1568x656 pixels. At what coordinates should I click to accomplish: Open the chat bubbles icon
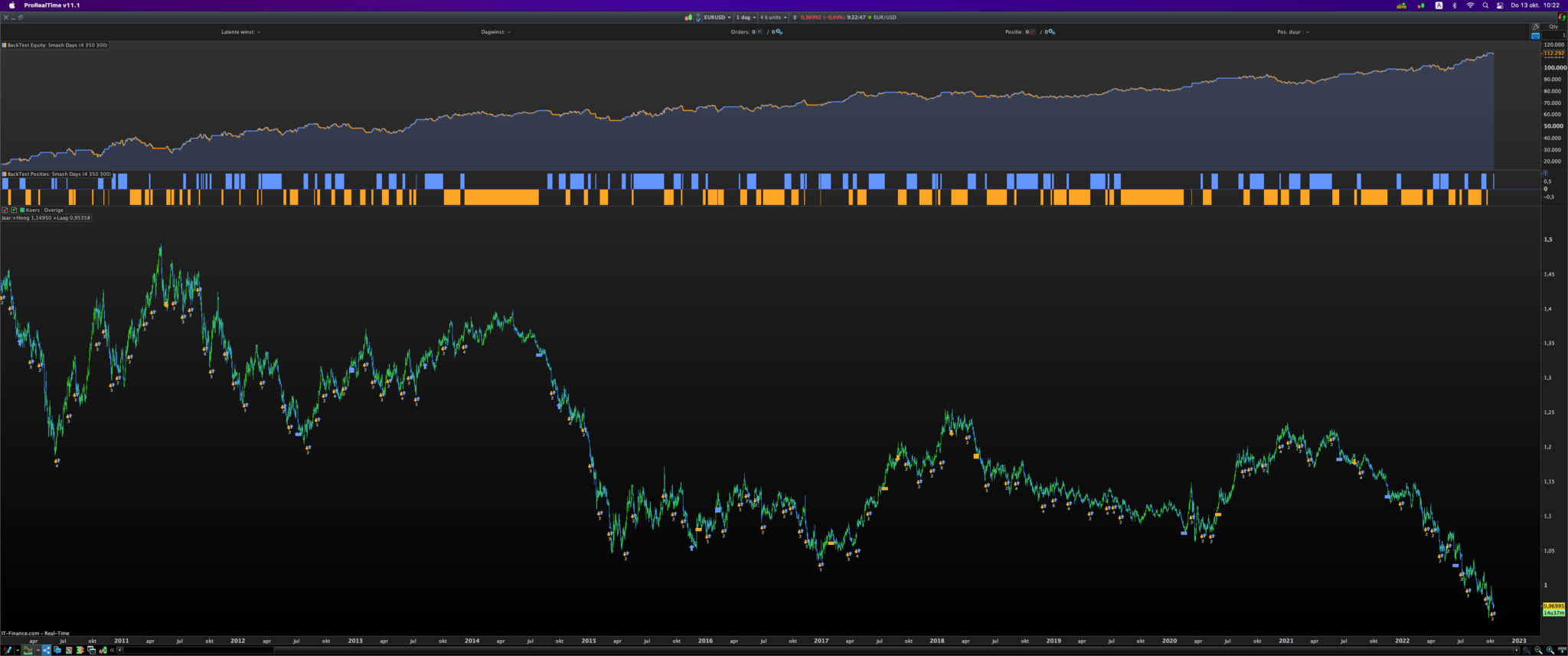pos(57,650)
